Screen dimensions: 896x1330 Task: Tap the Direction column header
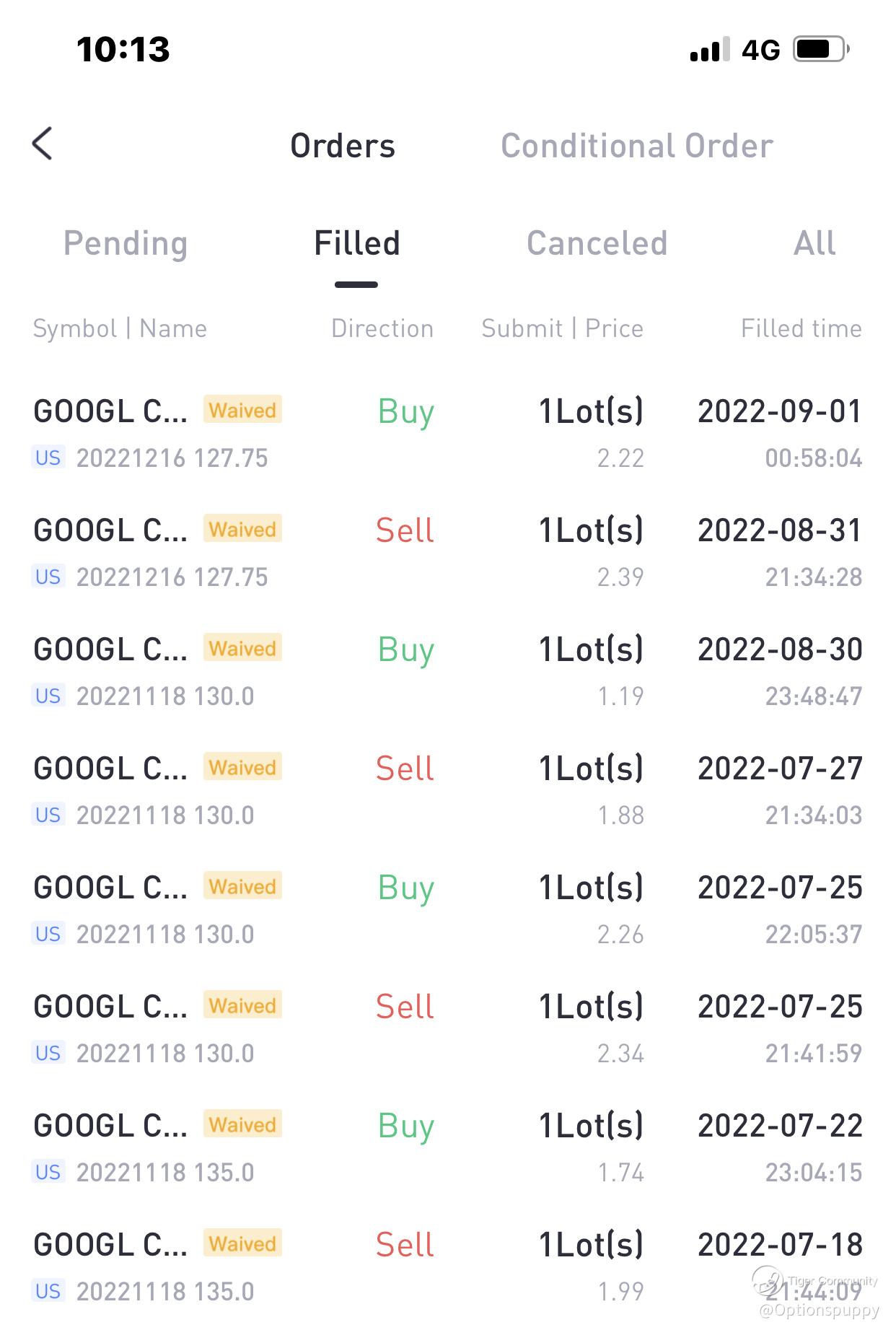(382, 329)
